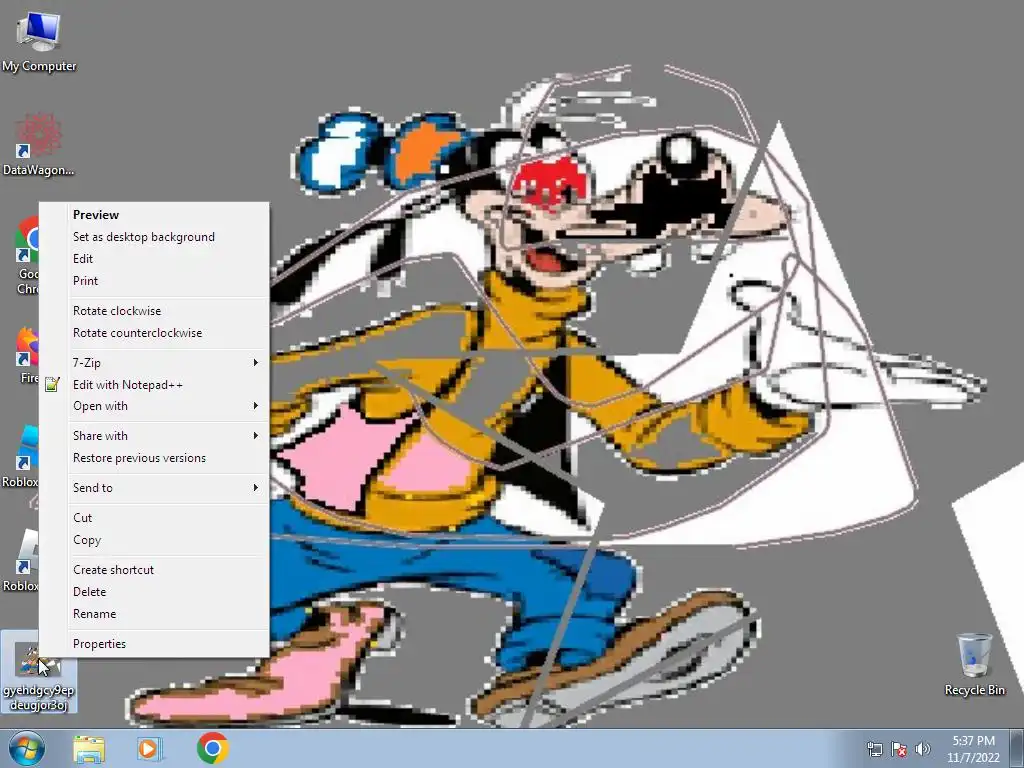Click the Notepad++ icon in context menu
Image resolution: width=1024 pixels, height=768 pixels.
coord(52,385)
